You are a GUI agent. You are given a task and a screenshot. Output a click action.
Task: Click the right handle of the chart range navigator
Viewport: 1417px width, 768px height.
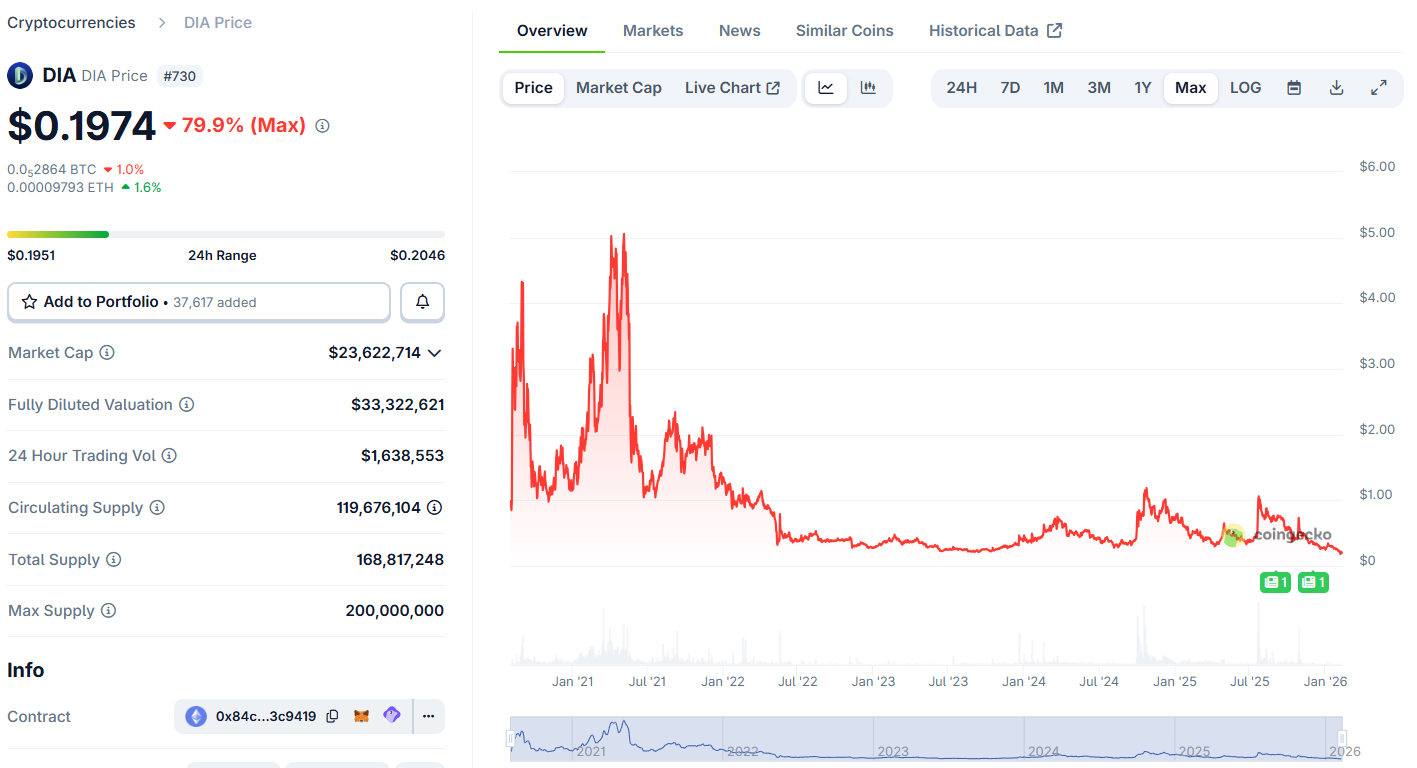(1342, 738)
